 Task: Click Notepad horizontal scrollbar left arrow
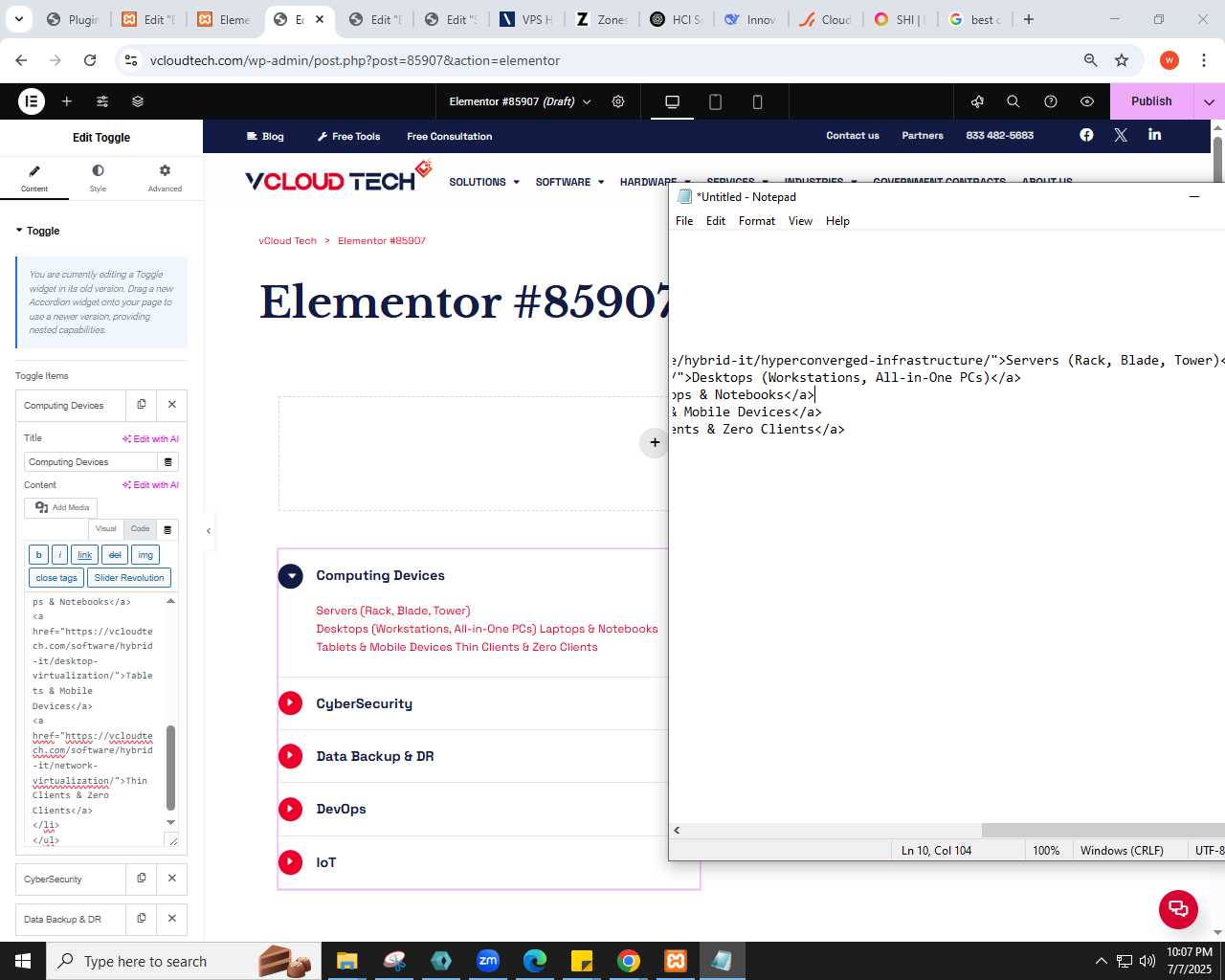pos(678,830)
